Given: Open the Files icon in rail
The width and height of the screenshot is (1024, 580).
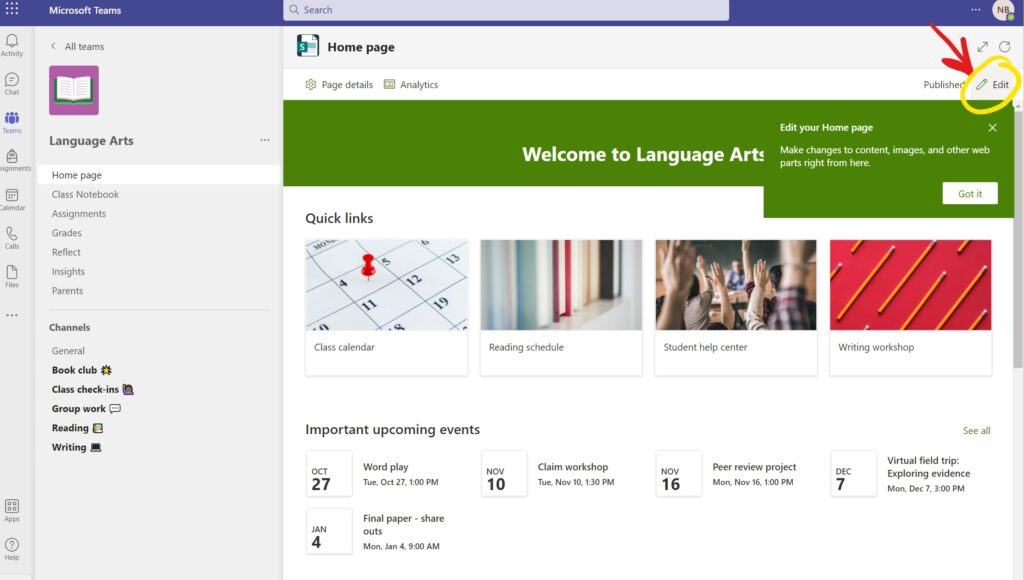Looking at the screenshot, I should tap(12, 276).
